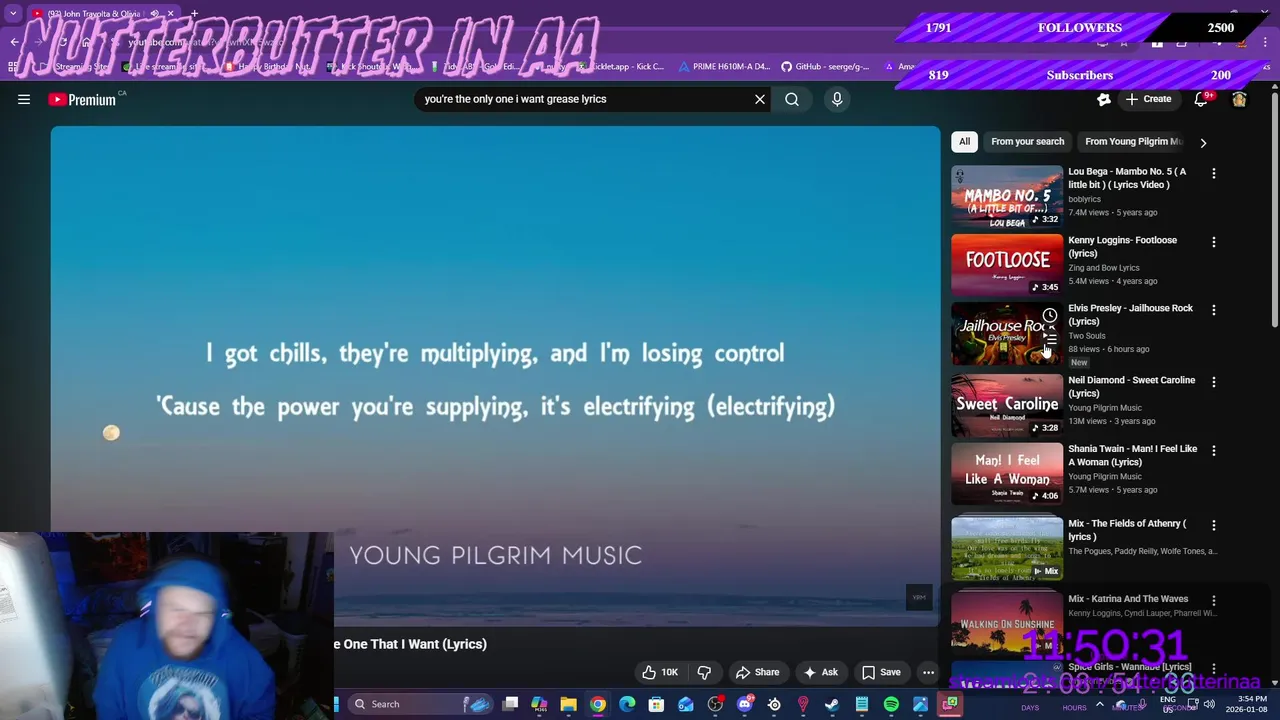Open the Lou Bega Mambo No. 5 thumbnail
1280x720 pixels.
pos(1007,197)
